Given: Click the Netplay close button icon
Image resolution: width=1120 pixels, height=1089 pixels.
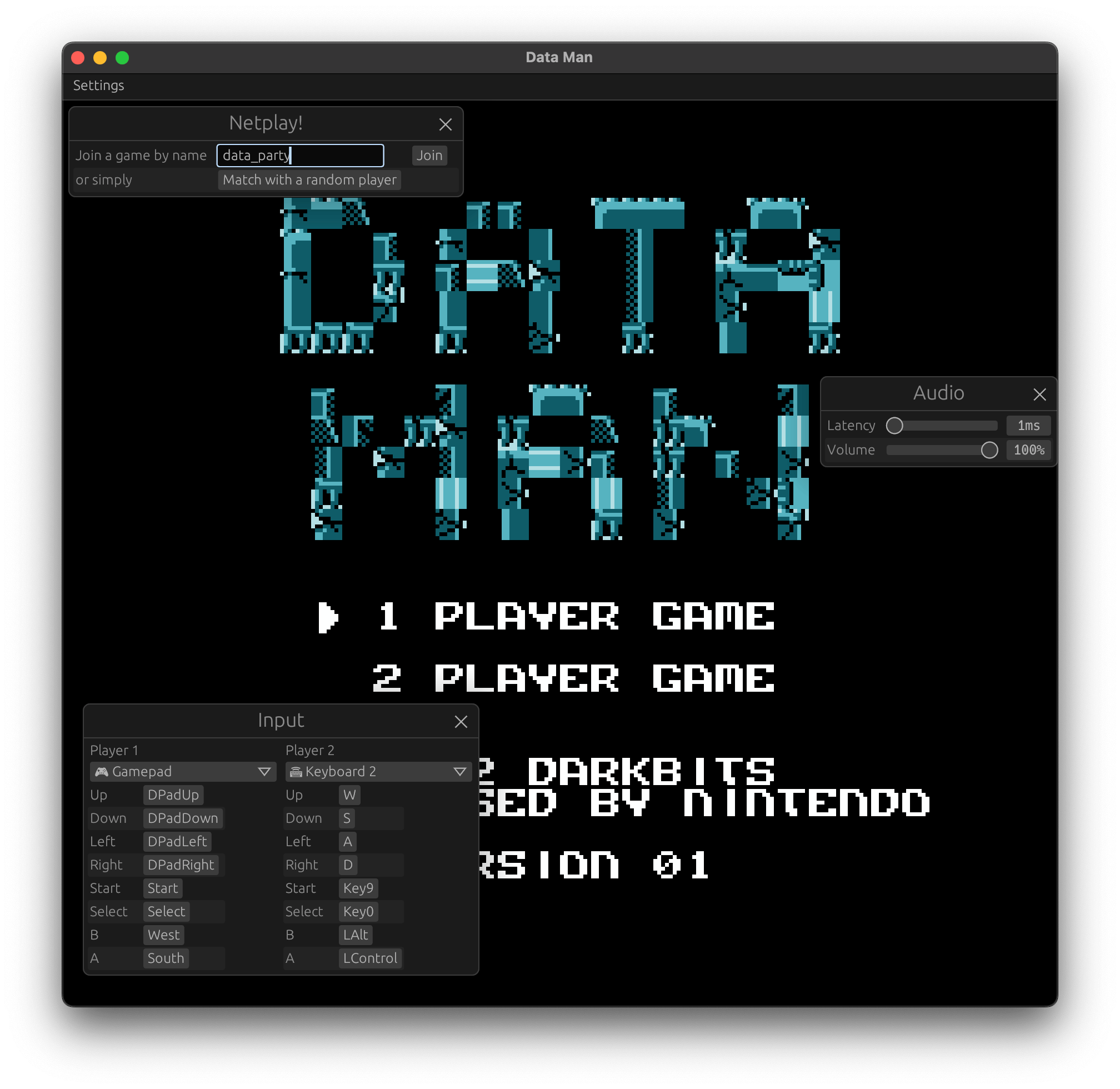Looking at the screenshot, I should click(446, 124).
